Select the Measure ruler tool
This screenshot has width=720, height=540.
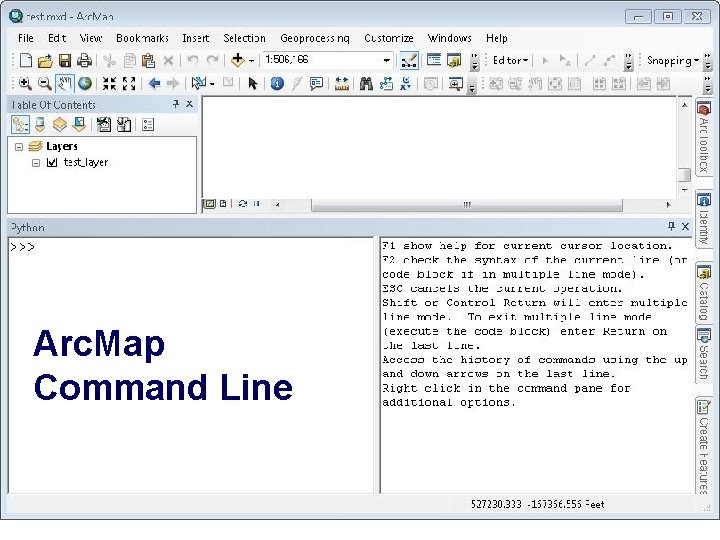tap(342, 84)
